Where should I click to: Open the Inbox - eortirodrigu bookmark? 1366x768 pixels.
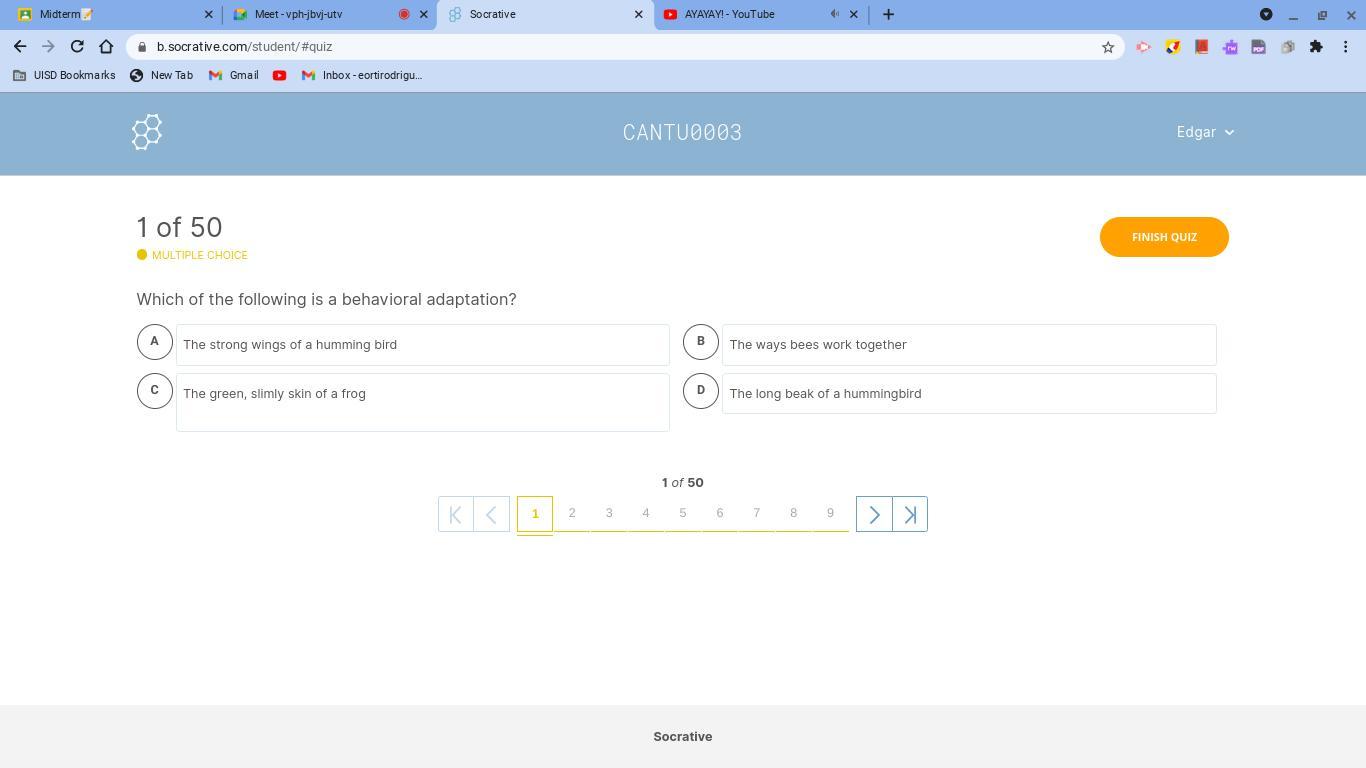tap(362, 75)
